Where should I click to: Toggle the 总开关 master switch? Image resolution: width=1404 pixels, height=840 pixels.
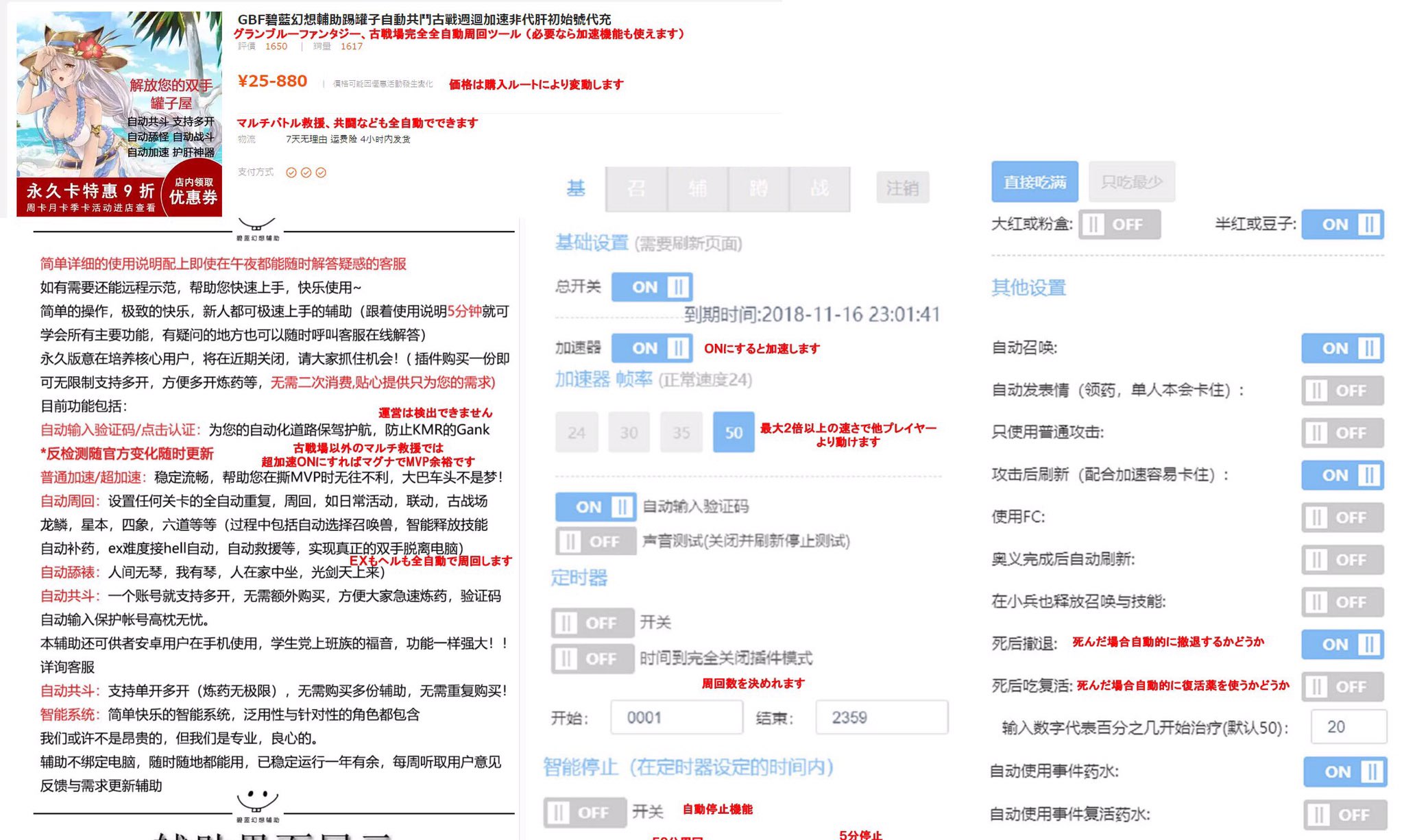[x=651, y=287]
